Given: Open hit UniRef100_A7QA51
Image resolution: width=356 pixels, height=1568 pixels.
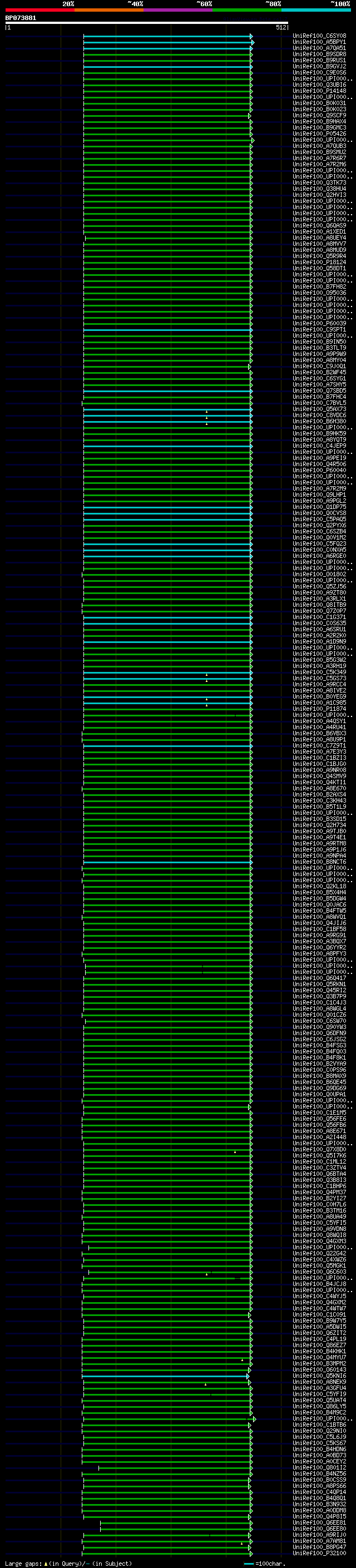Looking at the screenshot, I should [319, 48].
